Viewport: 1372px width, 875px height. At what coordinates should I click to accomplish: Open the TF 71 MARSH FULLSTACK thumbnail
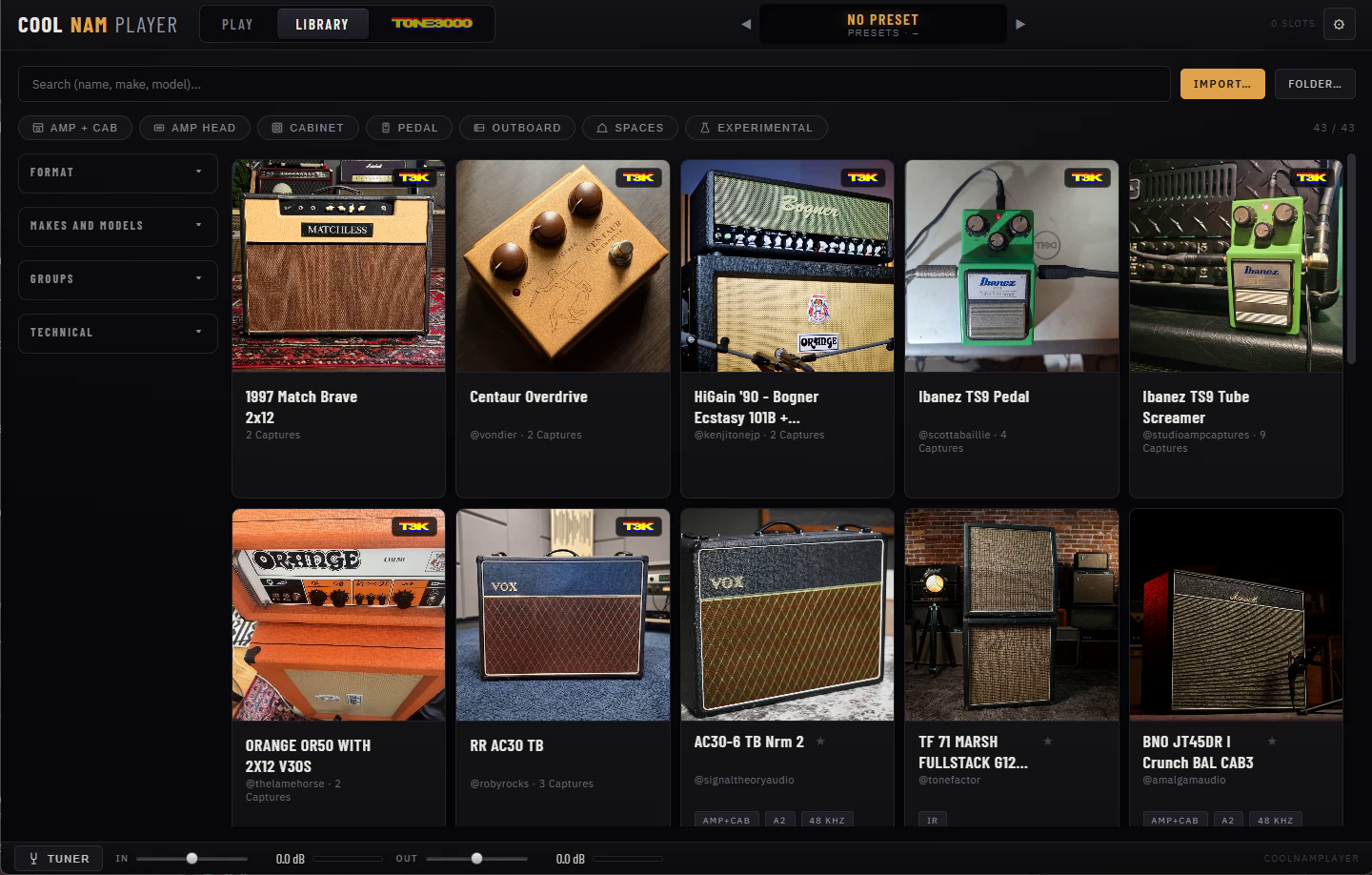1012,615
